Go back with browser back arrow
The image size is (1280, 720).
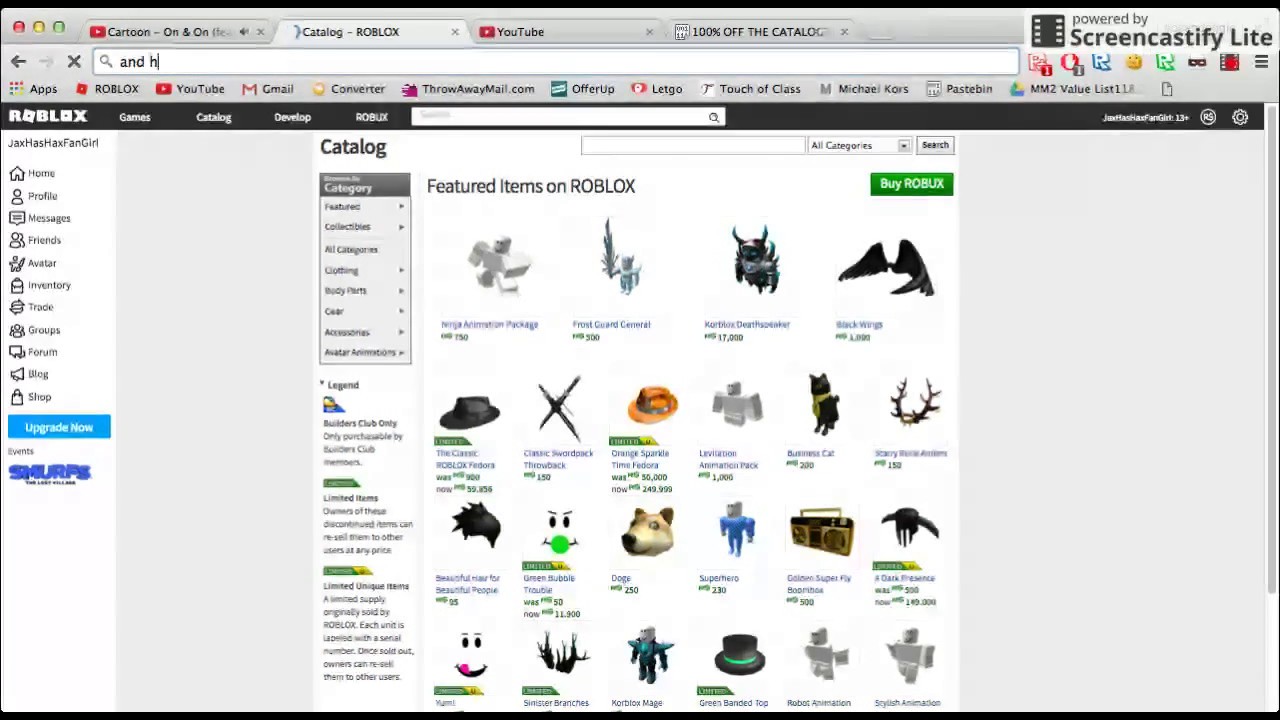coord(18,62)
